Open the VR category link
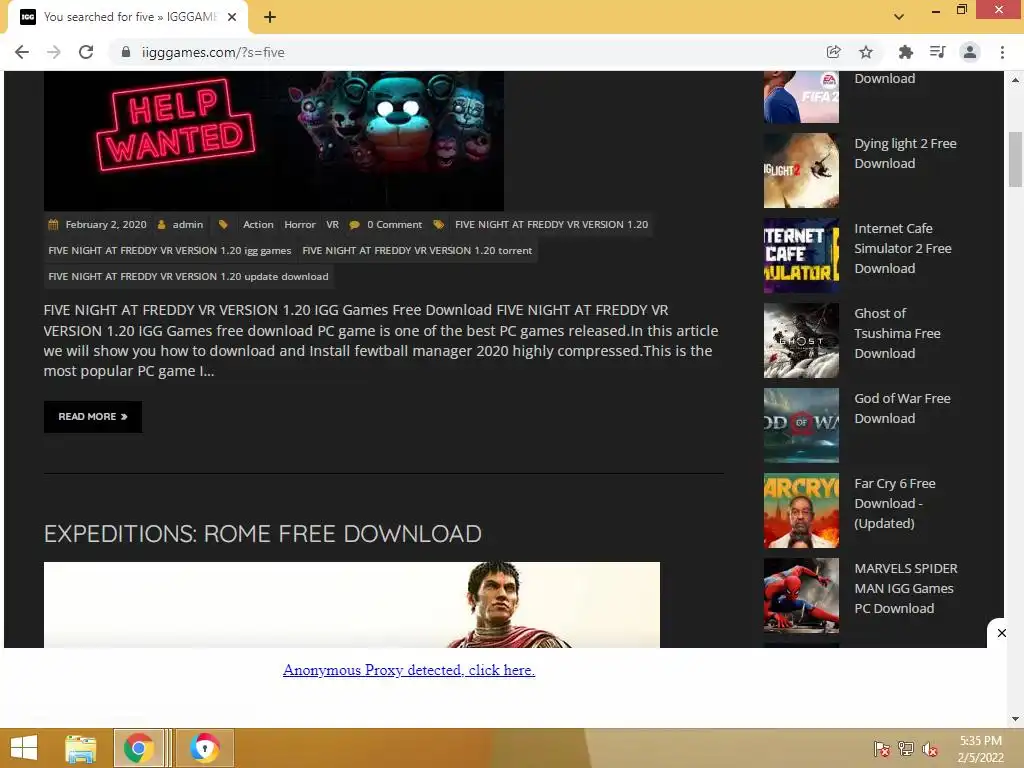The height and width of the screenshot is (768, 1024). pyautogui.click(x=332, y=225)
